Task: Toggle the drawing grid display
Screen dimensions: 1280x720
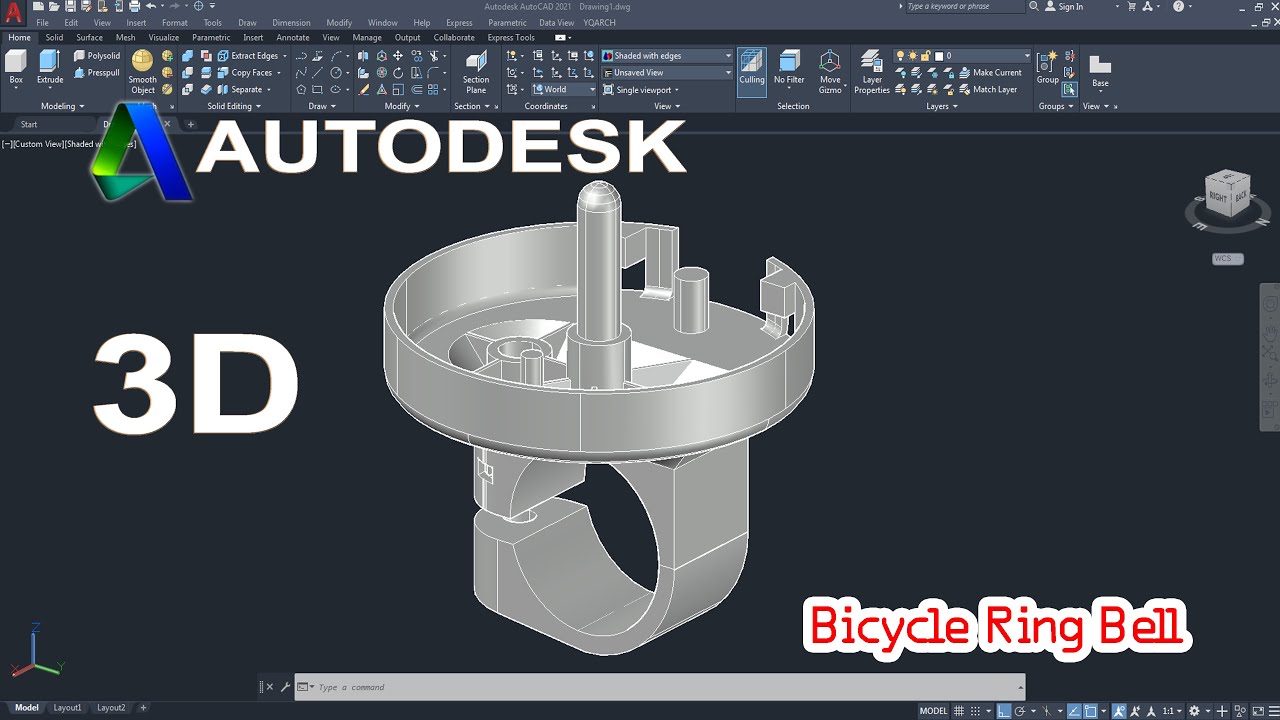Action: pos(959,710)
